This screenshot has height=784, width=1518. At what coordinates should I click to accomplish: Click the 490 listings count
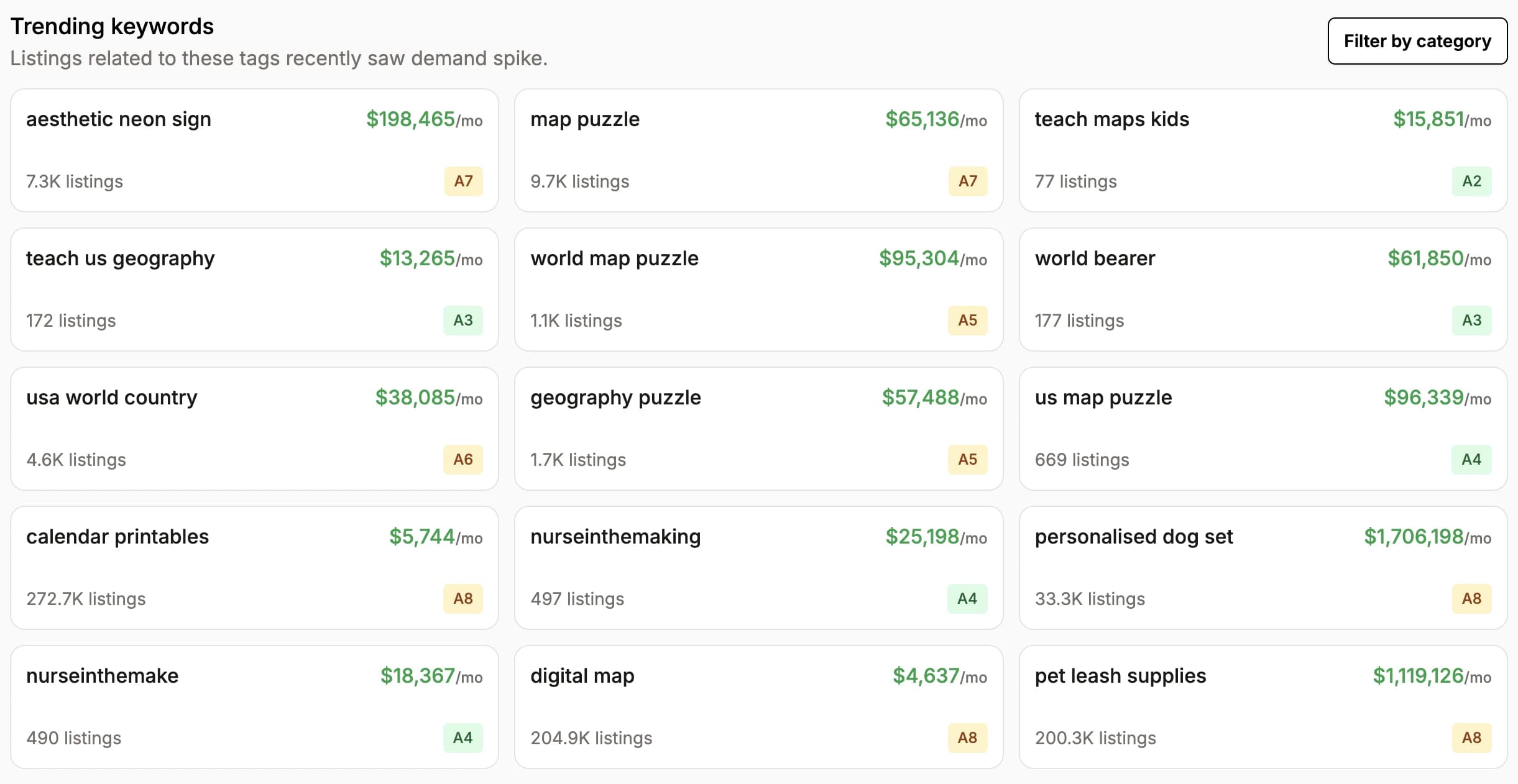pos(73,738)
